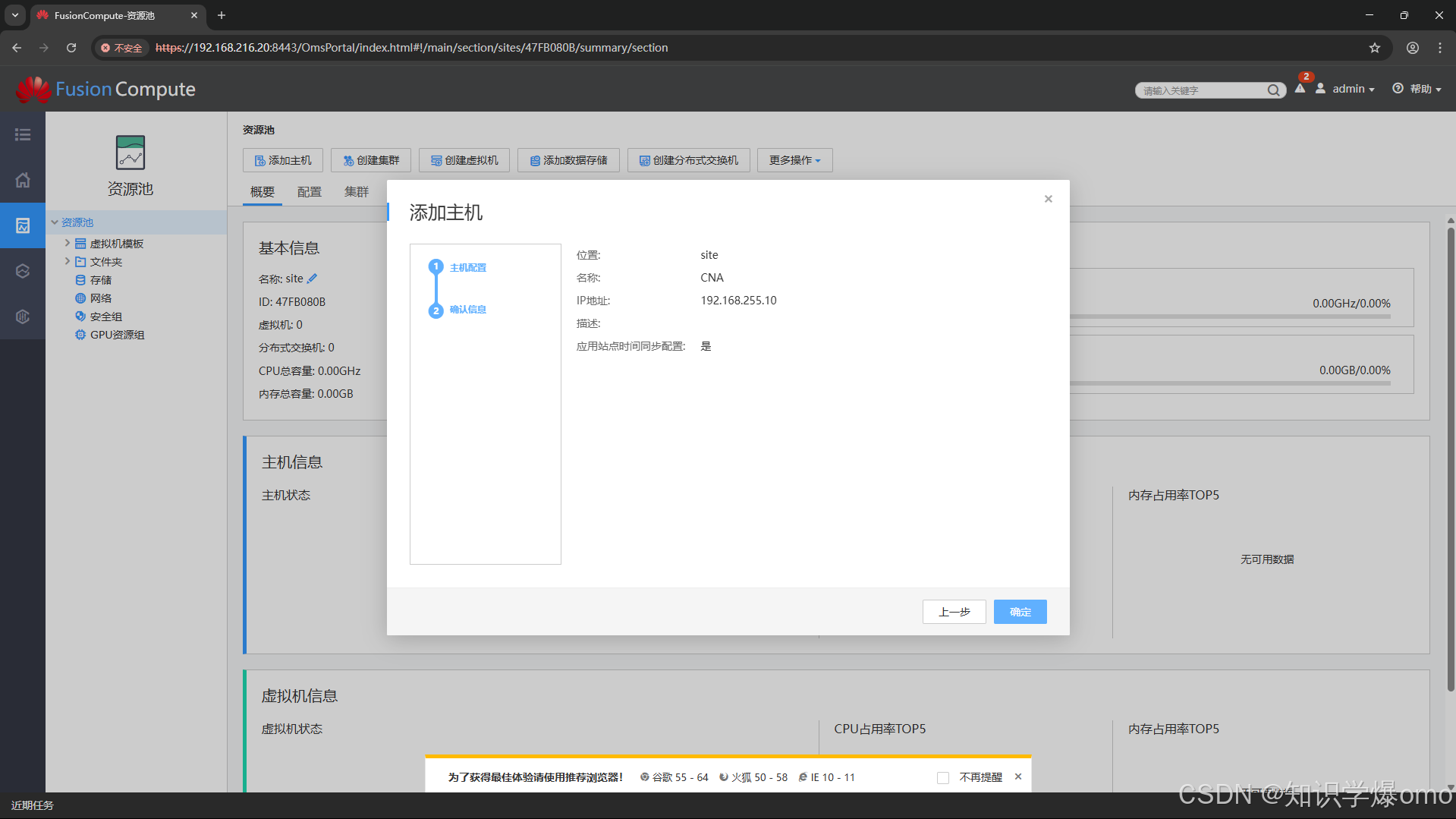Open the shield security sidebar icon
The height and width of the screenshot is (819, 1456).
tap(23, 317)
